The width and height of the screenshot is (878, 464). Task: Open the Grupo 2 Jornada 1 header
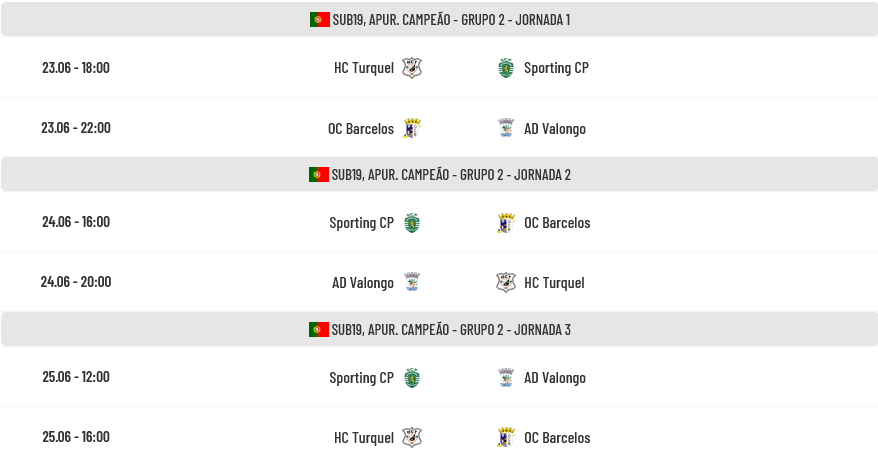440,20
